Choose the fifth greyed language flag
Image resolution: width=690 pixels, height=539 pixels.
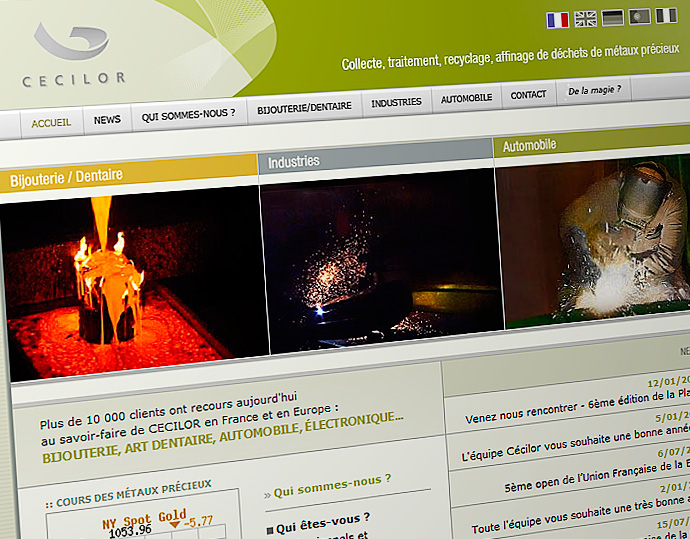pyautogui.click(x=666, y=15)
